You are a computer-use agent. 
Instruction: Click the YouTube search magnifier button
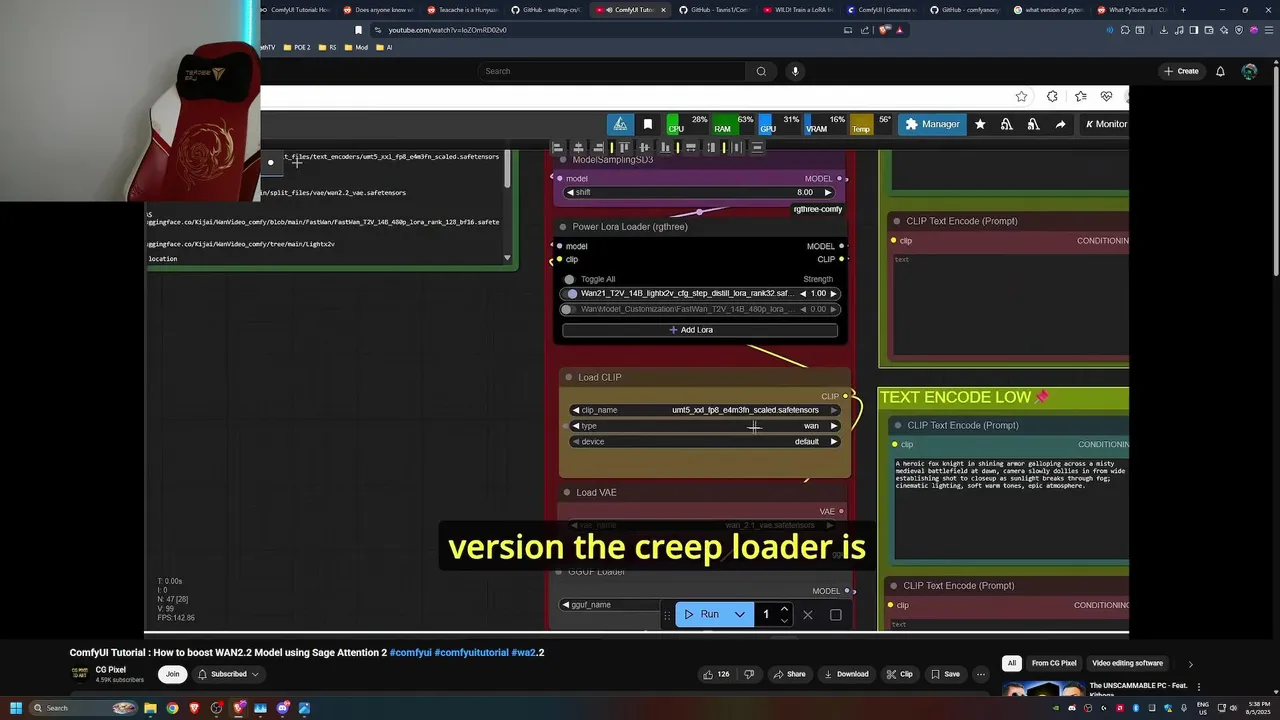(x=761, y=71)
